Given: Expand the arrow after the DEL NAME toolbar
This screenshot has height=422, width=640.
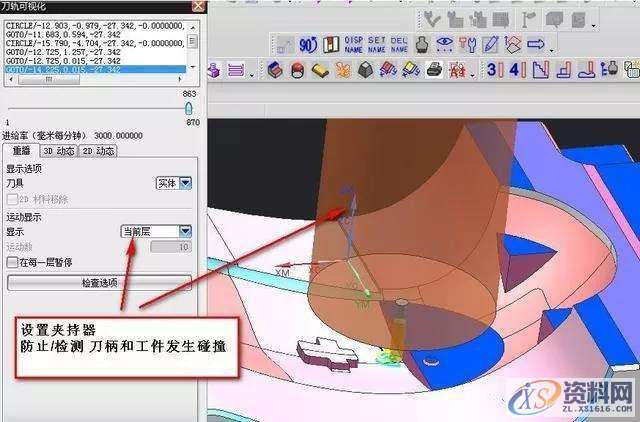Looking at the screenshot, I should tap(552, 51).
